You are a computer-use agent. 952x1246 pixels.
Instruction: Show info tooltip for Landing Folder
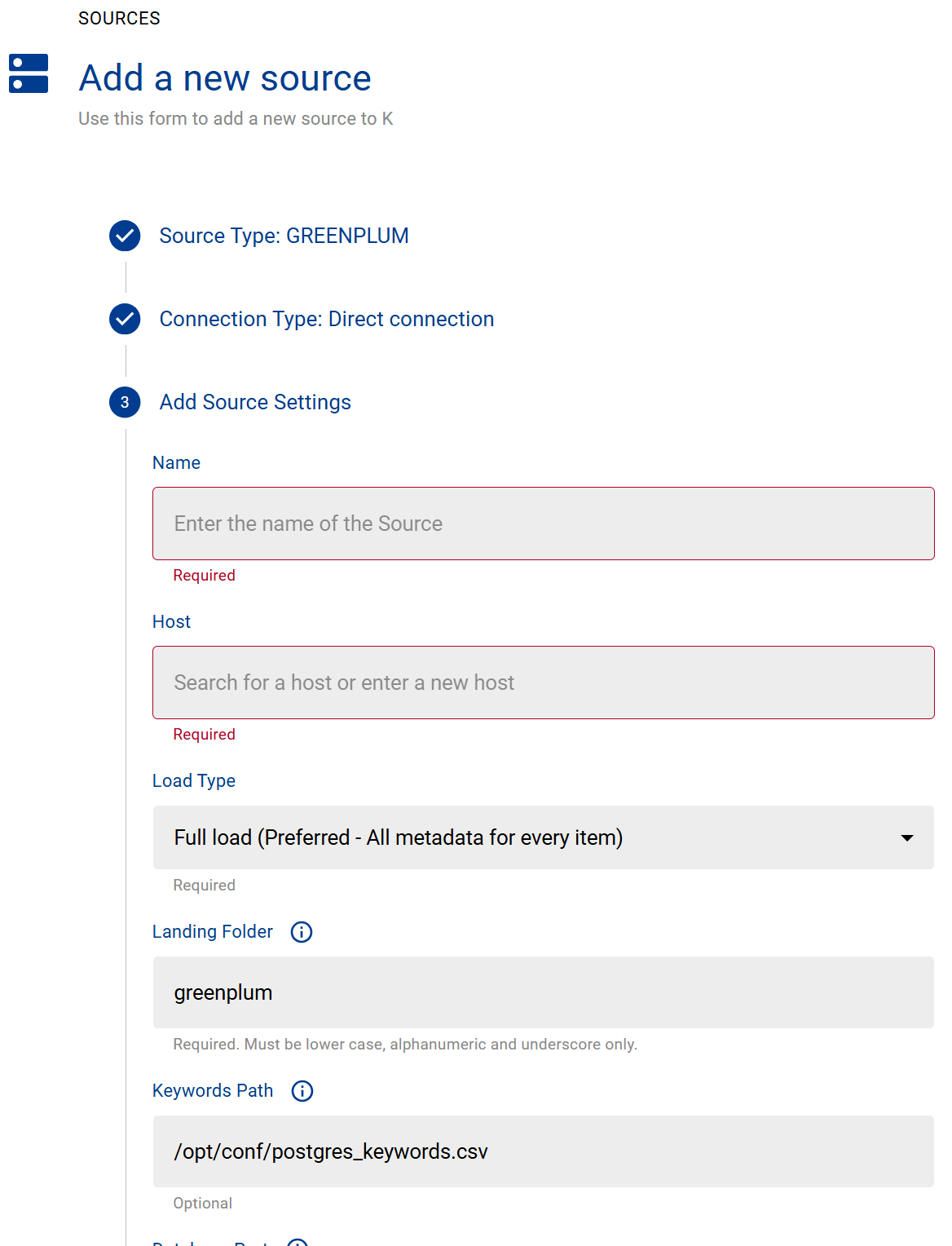coord(302,932)
